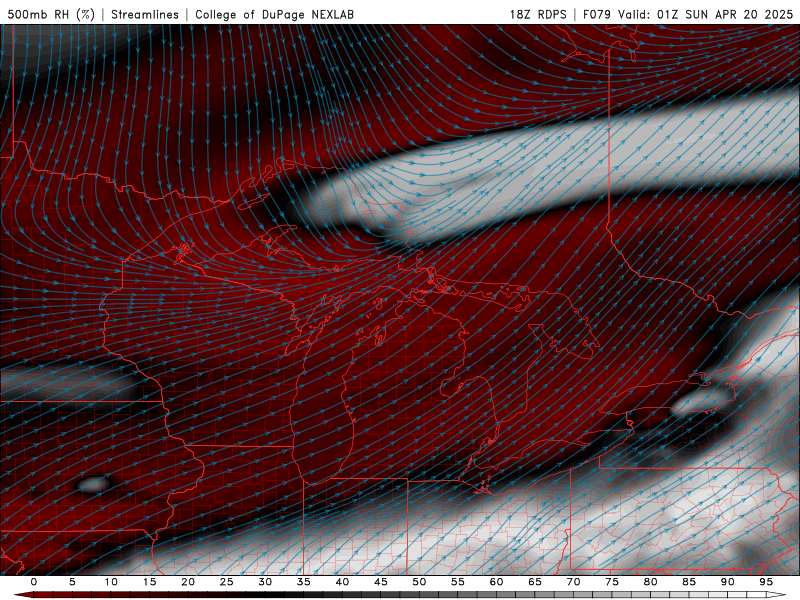Click the '500mb RH (%)' title text
The image size is (800, 600).
[51, 14]
